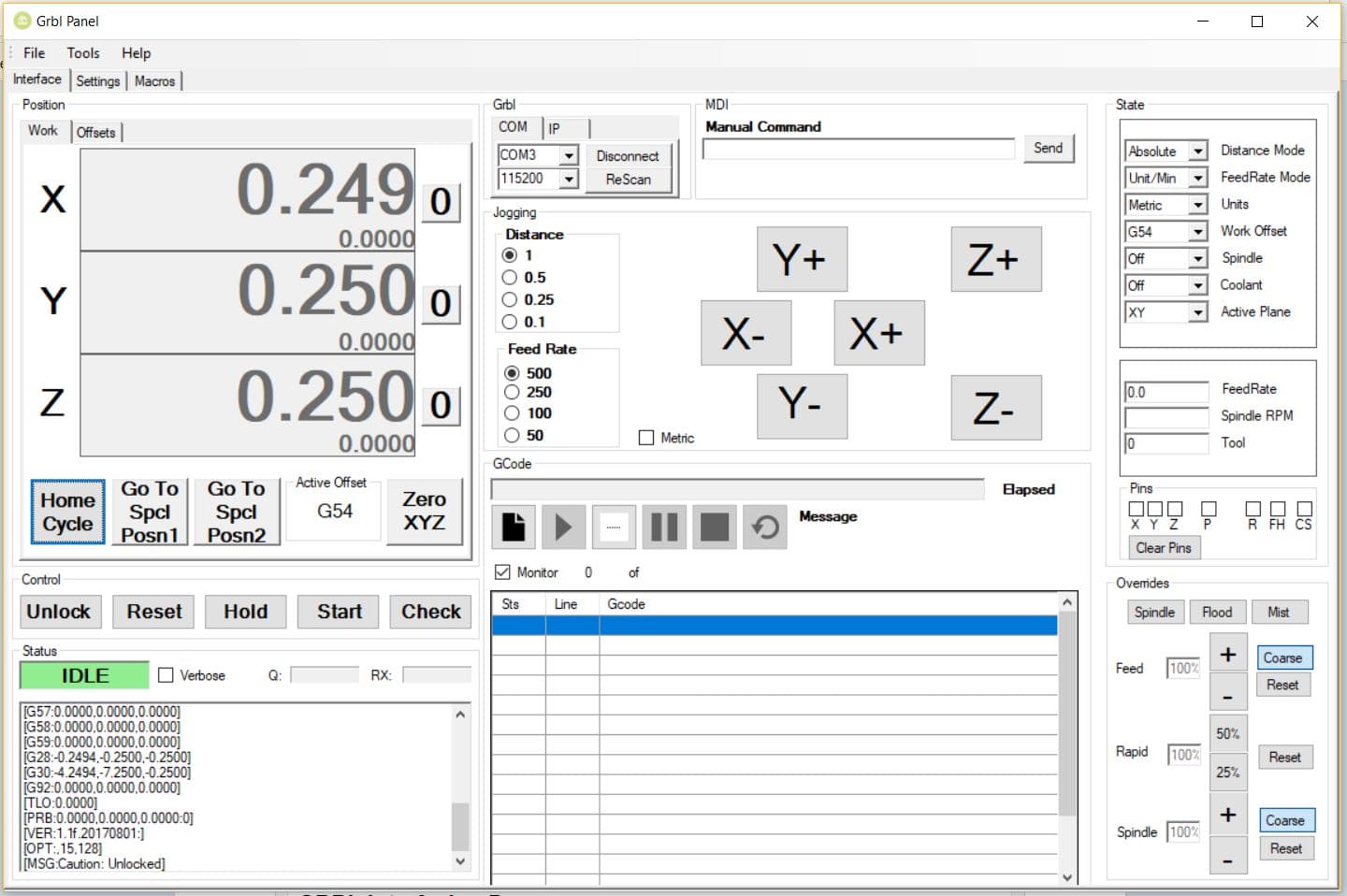
Task: Click the Disconnect button
Action: [x=628, y=156]
